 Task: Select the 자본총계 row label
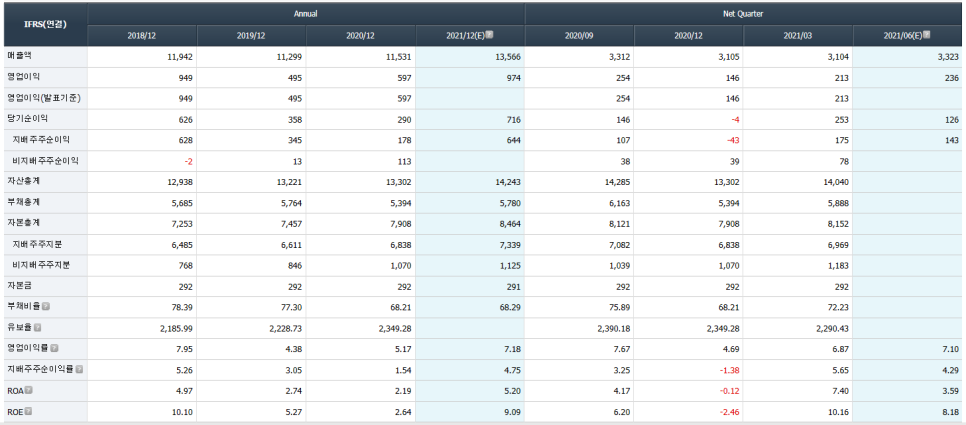pyautogui.click(x=23, y=223)
